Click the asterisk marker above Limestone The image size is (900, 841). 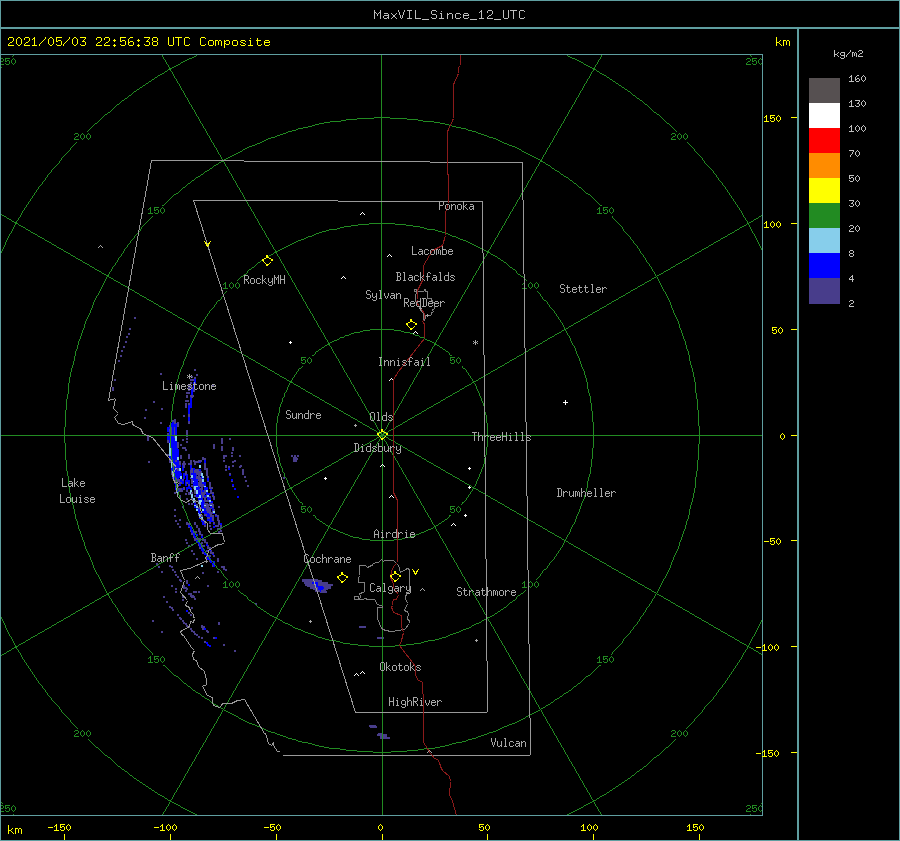(189, 377)
